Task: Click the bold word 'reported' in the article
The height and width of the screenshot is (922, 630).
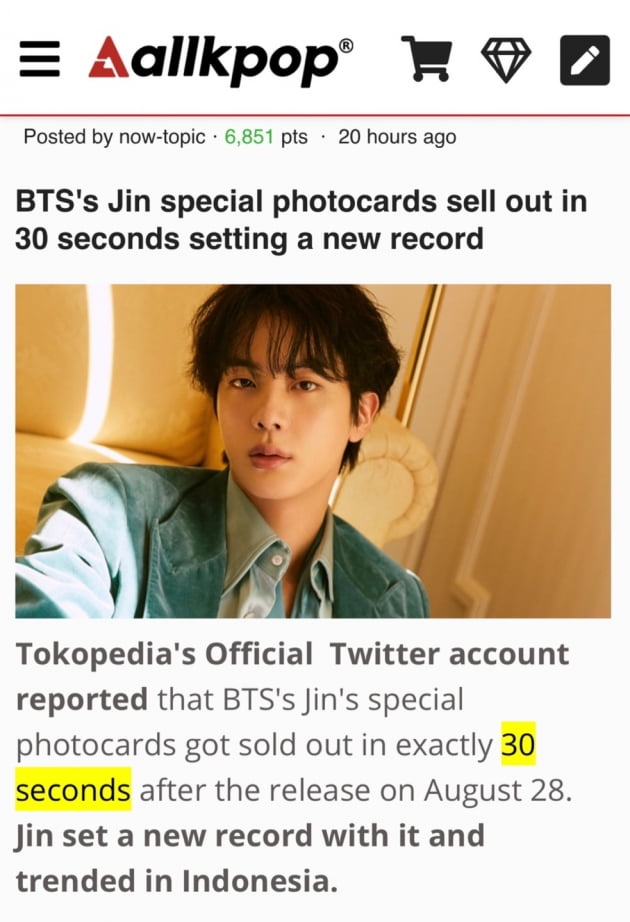Action: pyautogui.click(x=81, y=700)
